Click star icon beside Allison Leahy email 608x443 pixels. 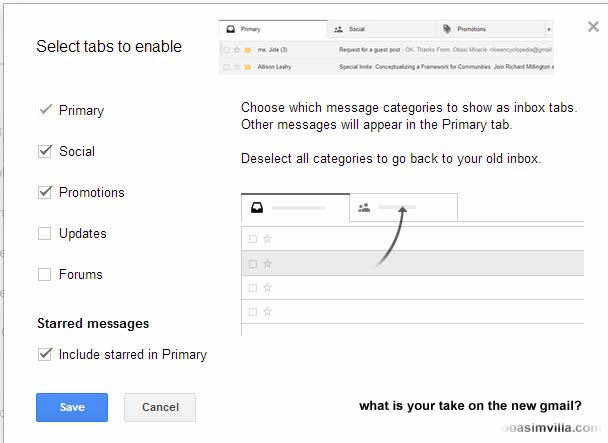click(236, 66)
